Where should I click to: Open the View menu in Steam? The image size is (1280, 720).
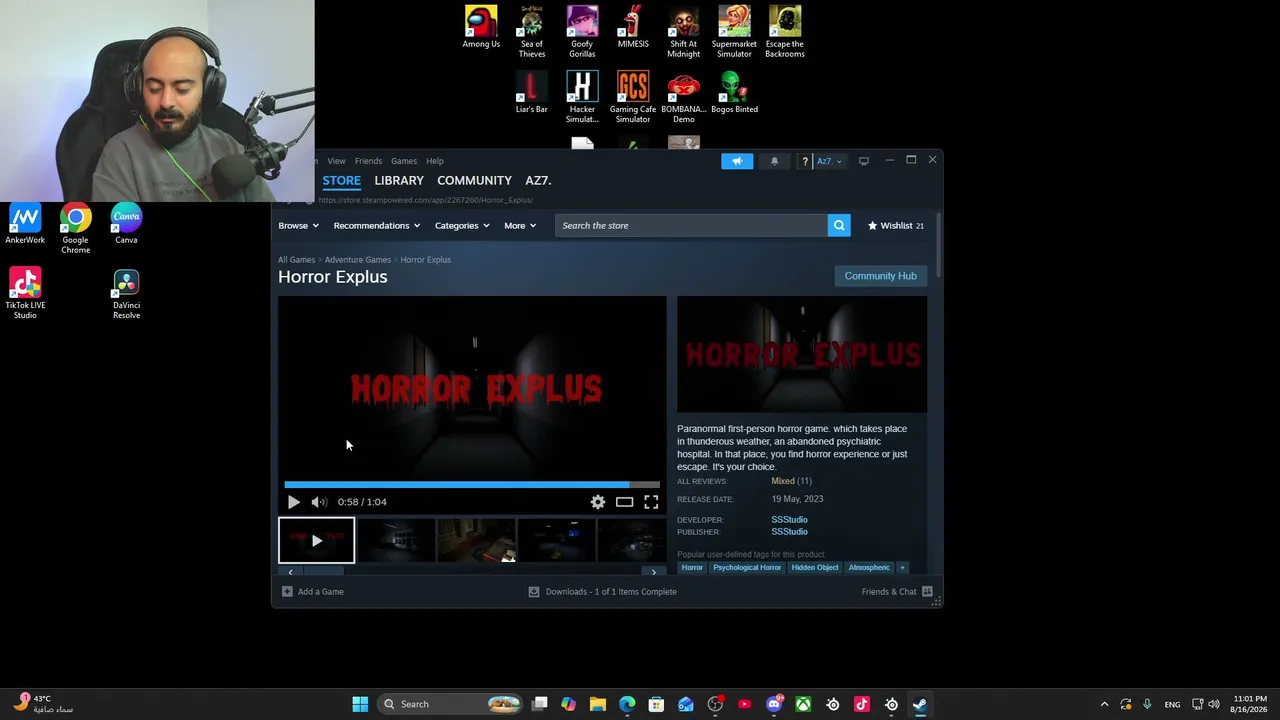pyautogui.click(x=336, y=161)
